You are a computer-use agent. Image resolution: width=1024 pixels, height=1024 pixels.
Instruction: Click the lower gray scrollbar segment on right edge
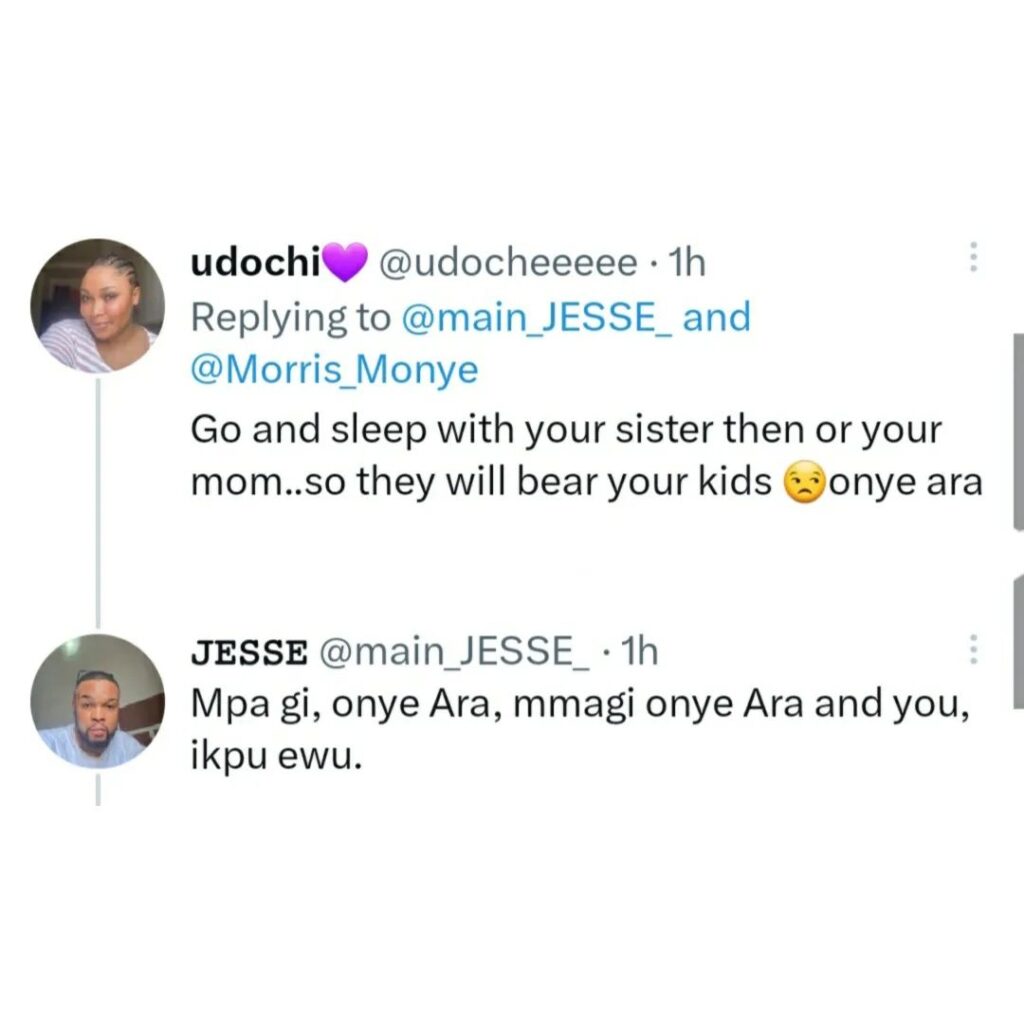coord(1018,642)
